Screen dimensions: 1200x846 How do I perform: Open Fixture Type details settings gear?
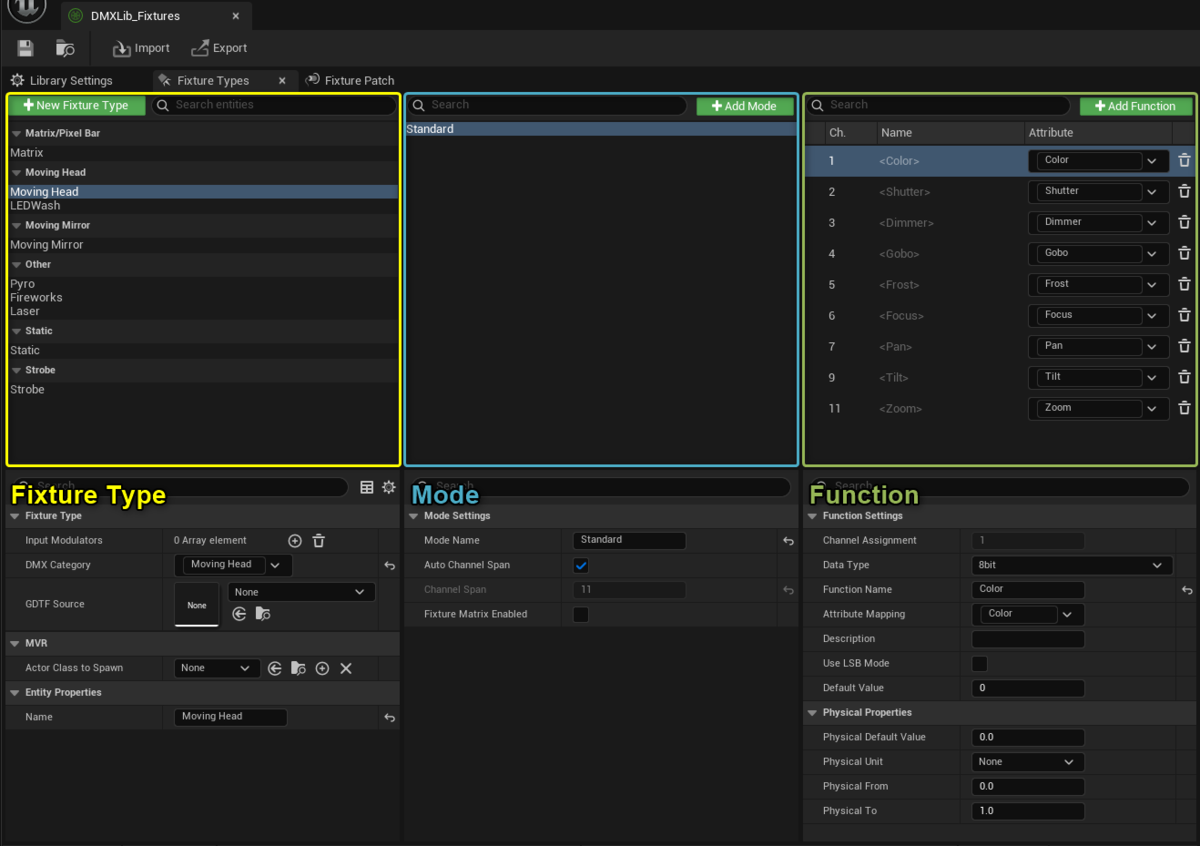pyautogui.click(x=389, y=487)
